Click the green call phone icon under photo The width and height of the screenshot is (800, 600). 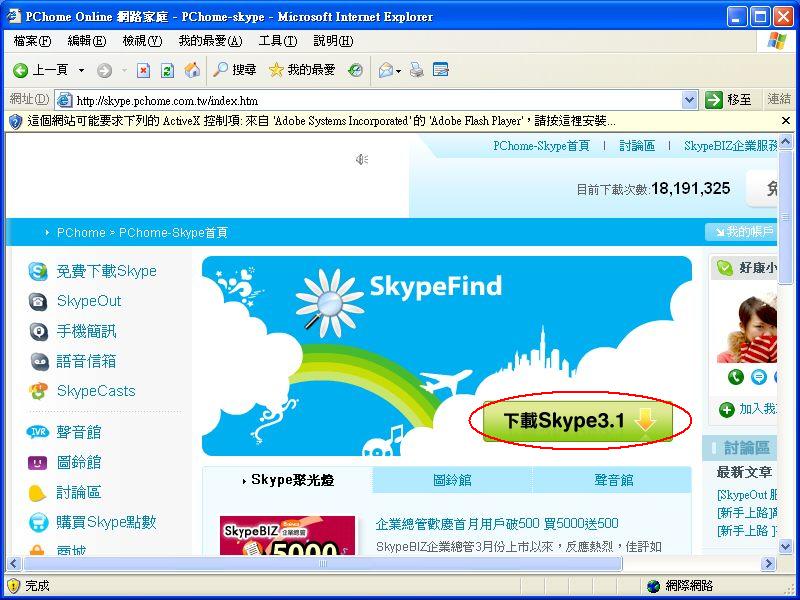735,377
